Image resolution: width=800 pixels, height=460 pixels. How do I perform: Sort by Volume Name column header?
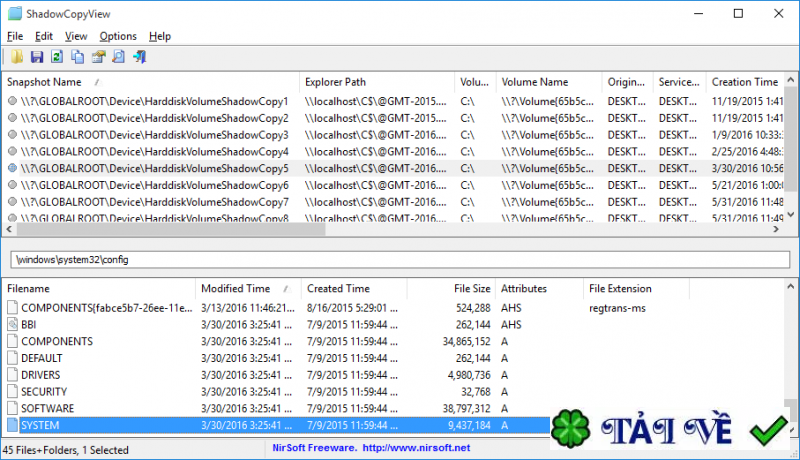[549, 82]
